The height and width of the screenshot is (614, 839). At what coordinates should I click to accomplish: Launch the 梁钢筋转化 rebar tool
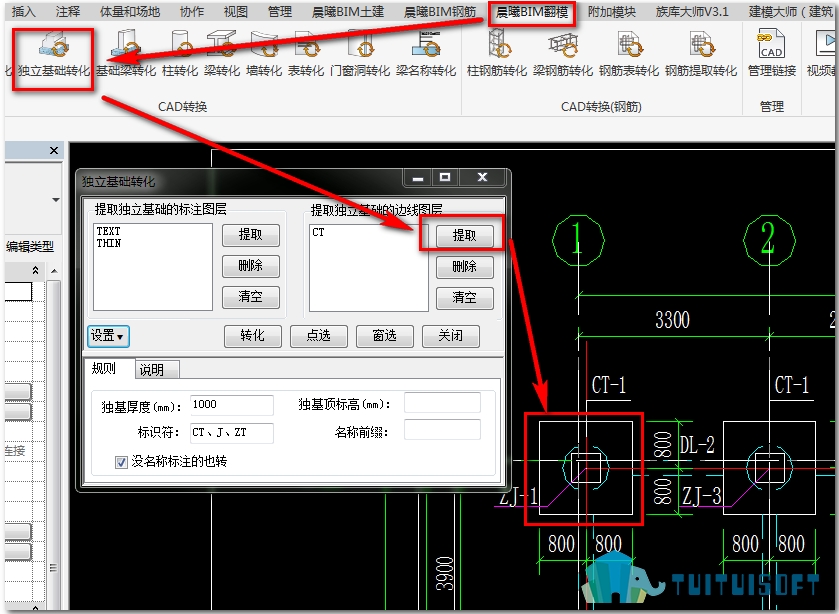(563, 55)
